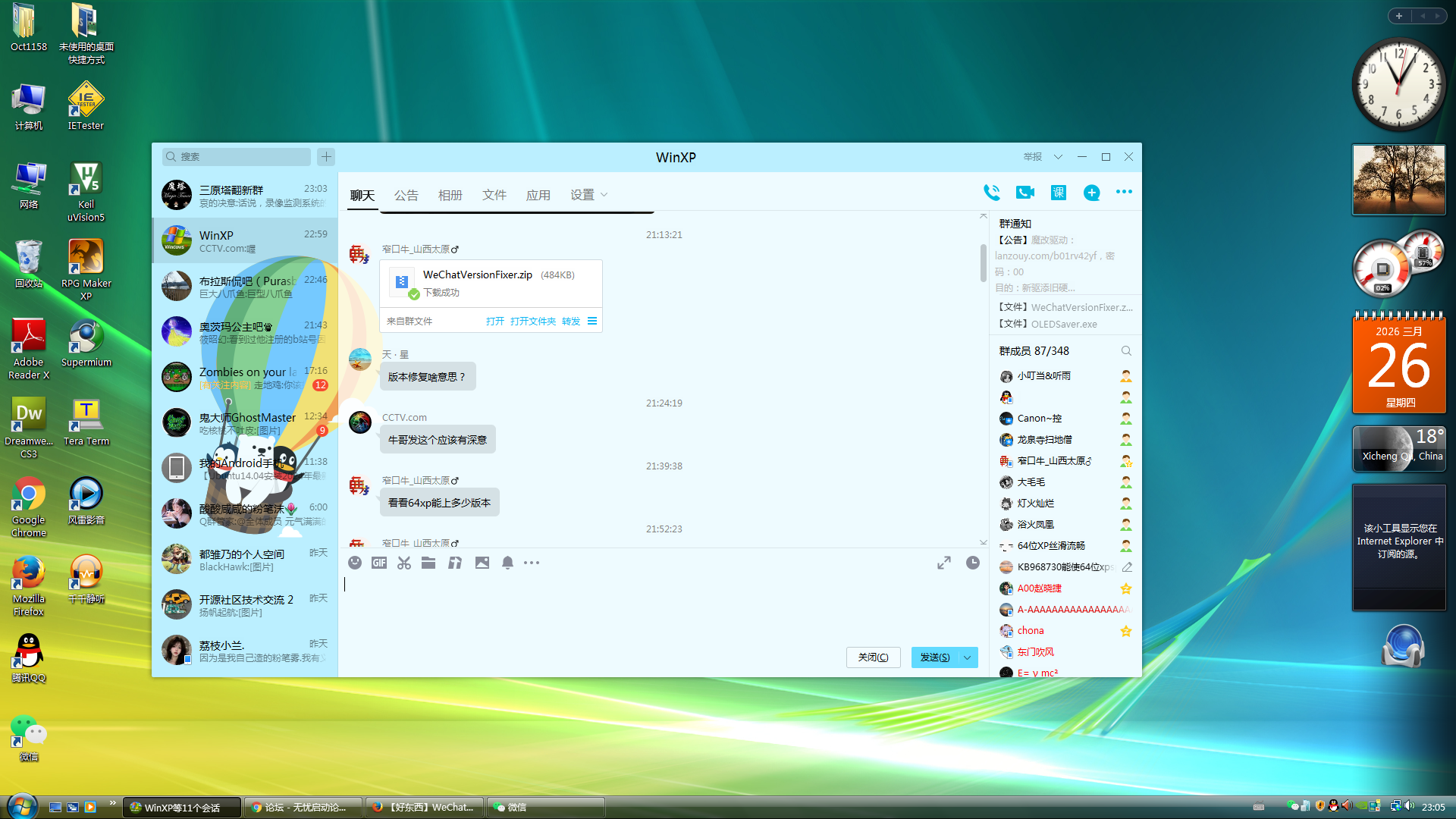The image size is (1456, 819).
Task: Click the 发送(S) send button
Action: click(934, 657)
